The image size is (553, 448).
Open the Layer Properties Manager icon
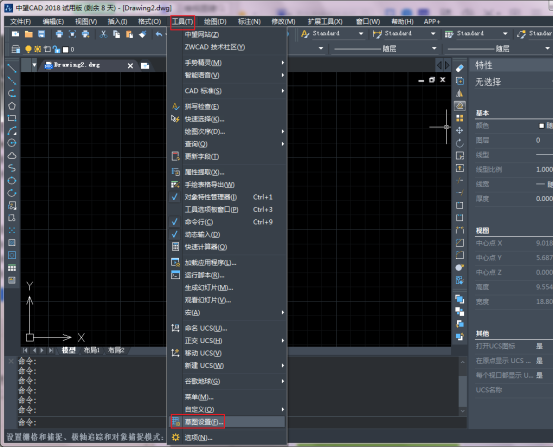(16, 49)
